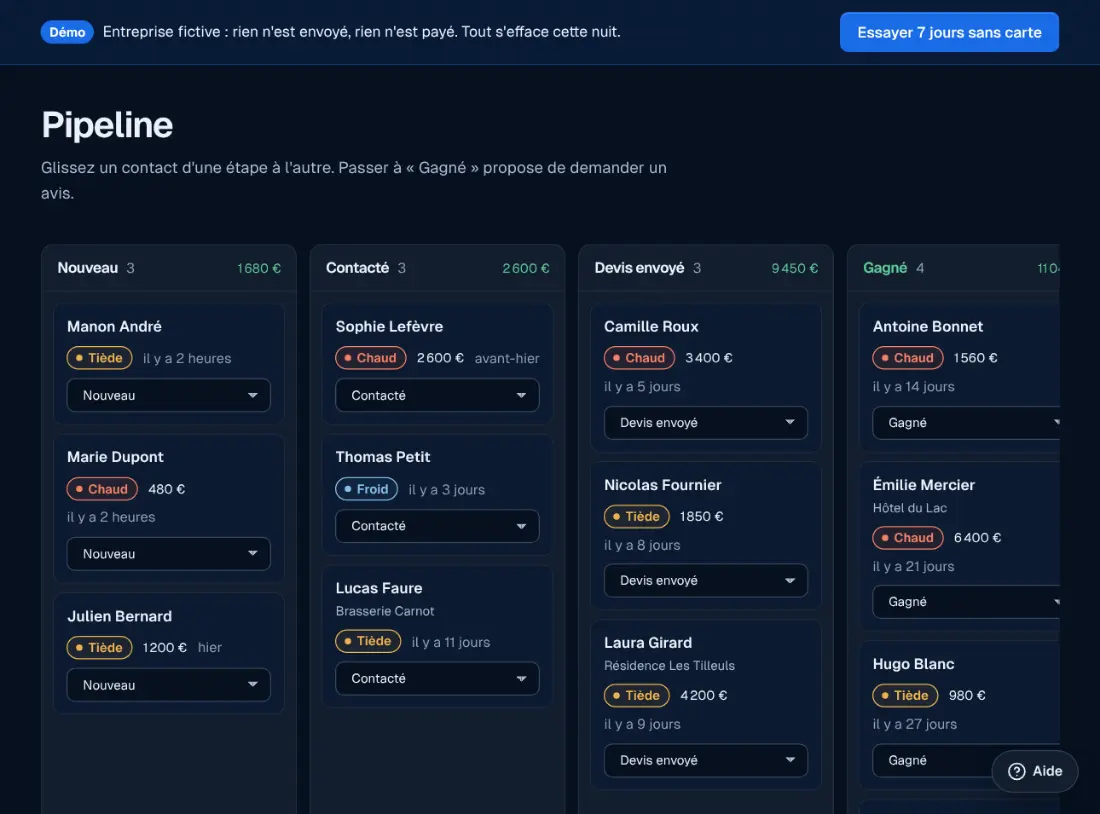Open Émilie Mercier's Gagné dropdown
The height and width of the screenshot is (814, 1100).
[x=965, y=601]
